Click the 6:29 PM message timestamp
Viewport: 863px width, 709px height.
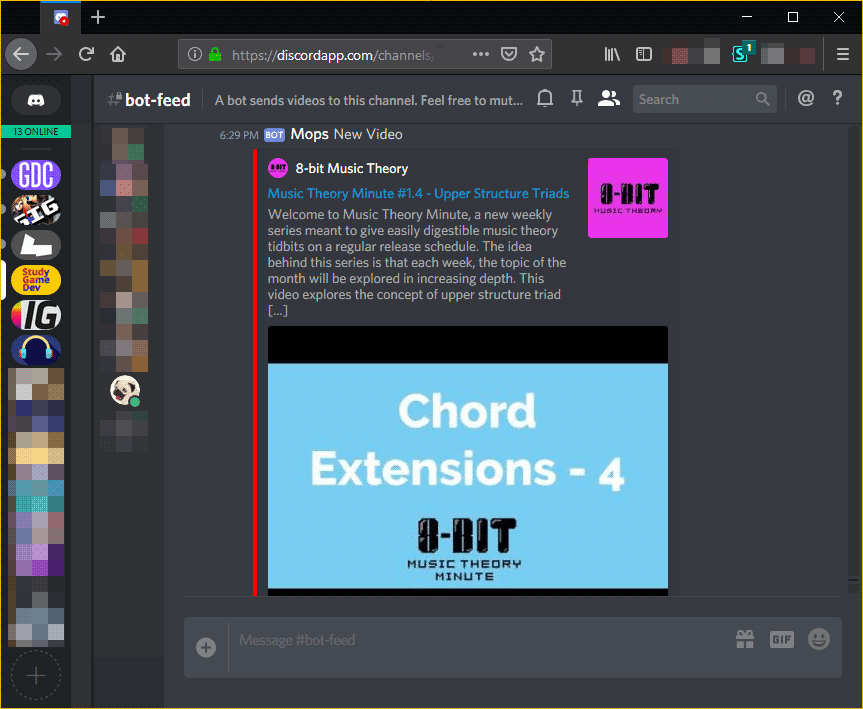tap(238, 135)
